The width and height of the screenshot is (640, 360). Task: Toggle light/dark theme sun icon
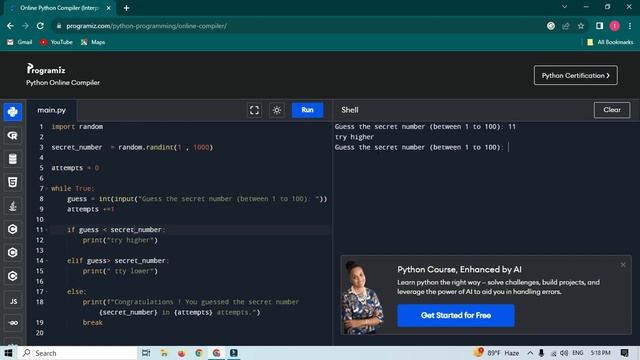point(277,110)
